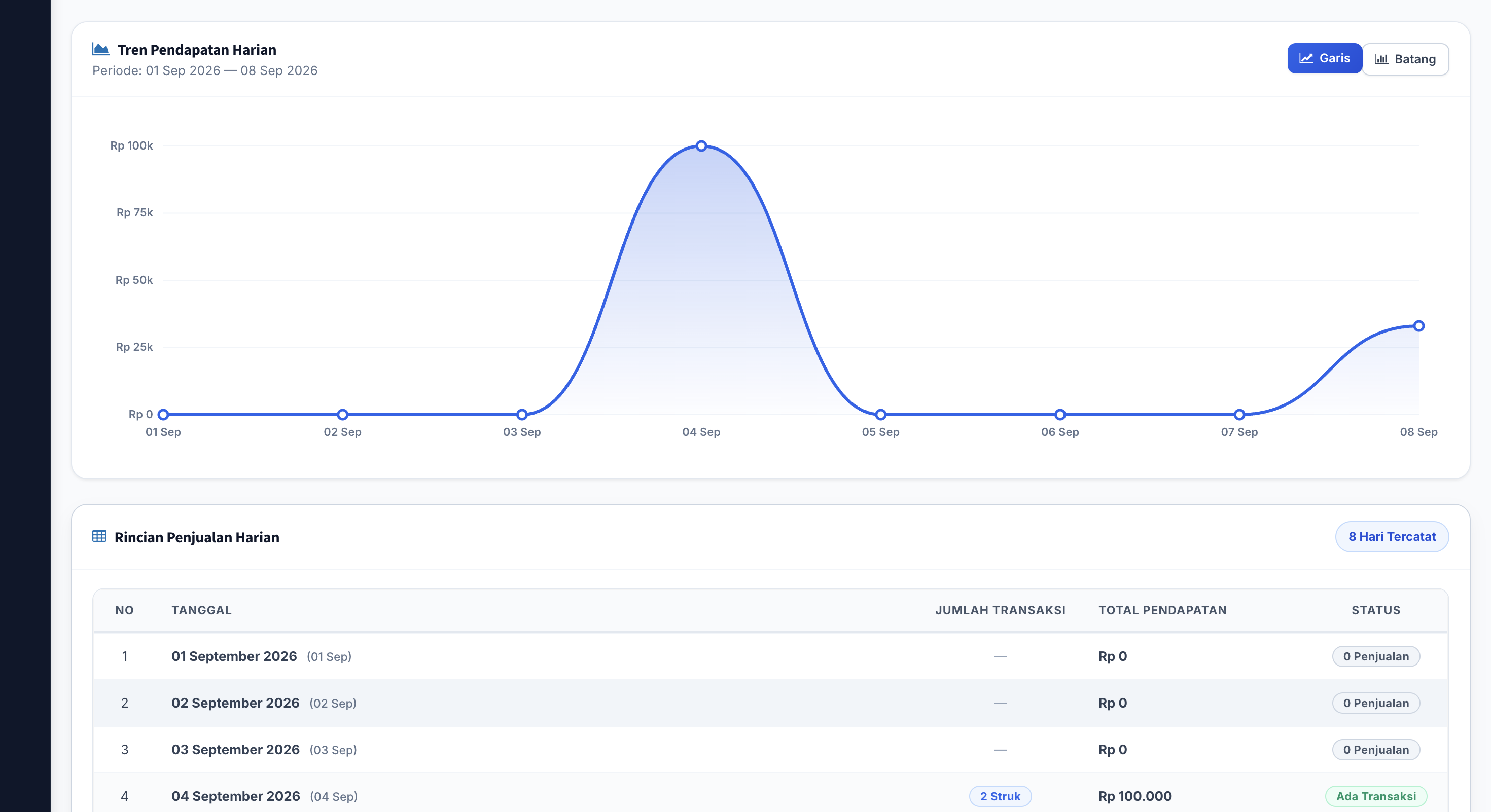The width and height of the screenshot is (1491, 812).
Task: Select the 02 September 2026 row date
Action: [235, 703]
